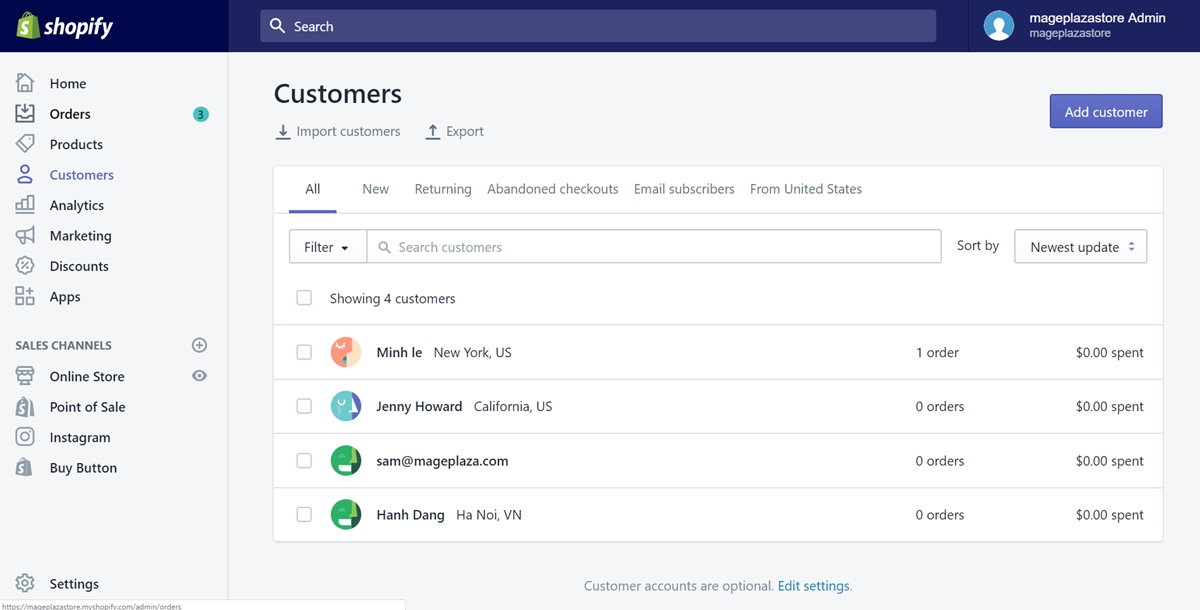Click the Orders count badge showing 3

(x=201, y=115)
